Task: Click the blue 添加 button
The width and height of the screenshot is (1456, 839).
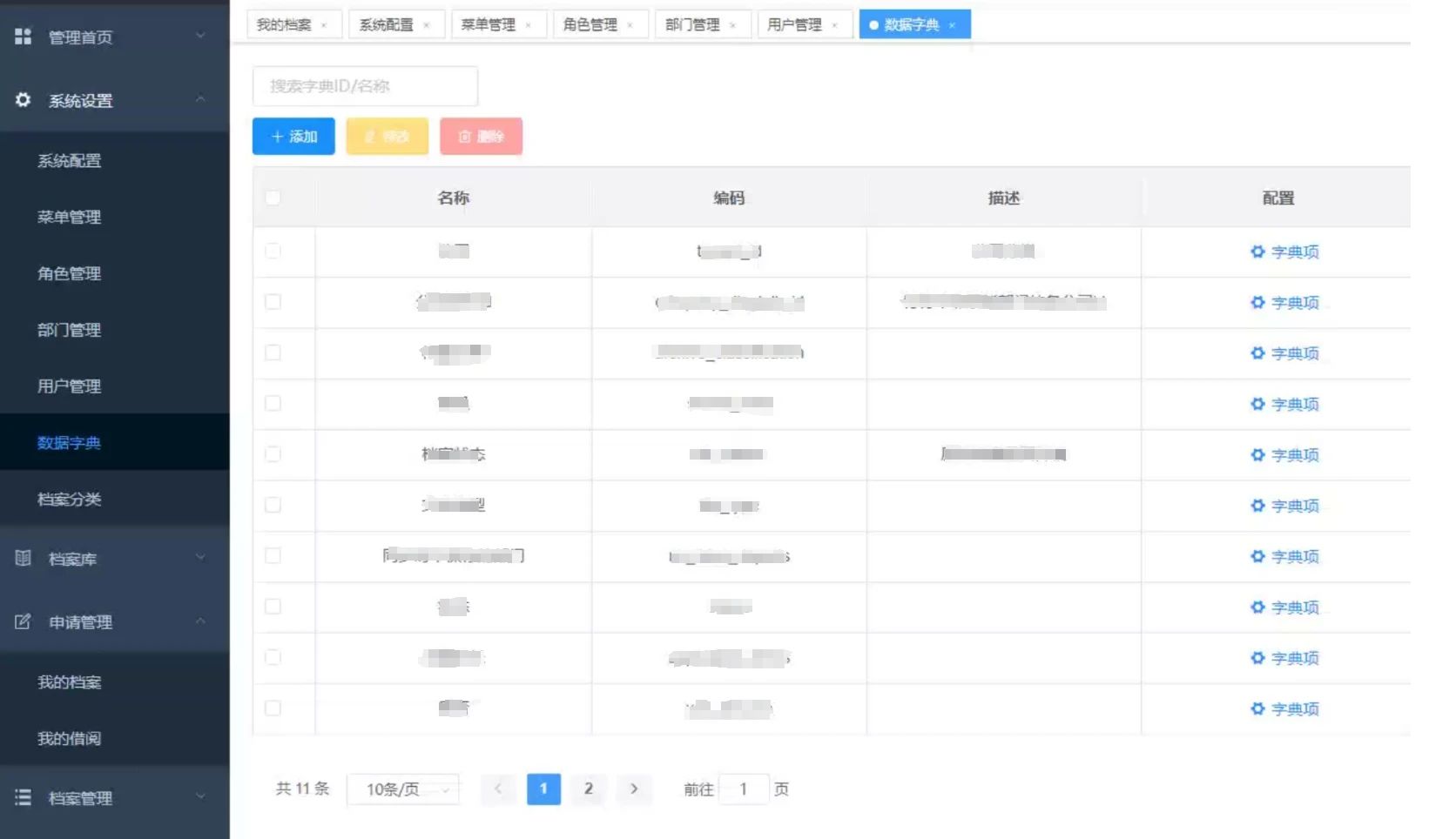Action: click(293, 137)
